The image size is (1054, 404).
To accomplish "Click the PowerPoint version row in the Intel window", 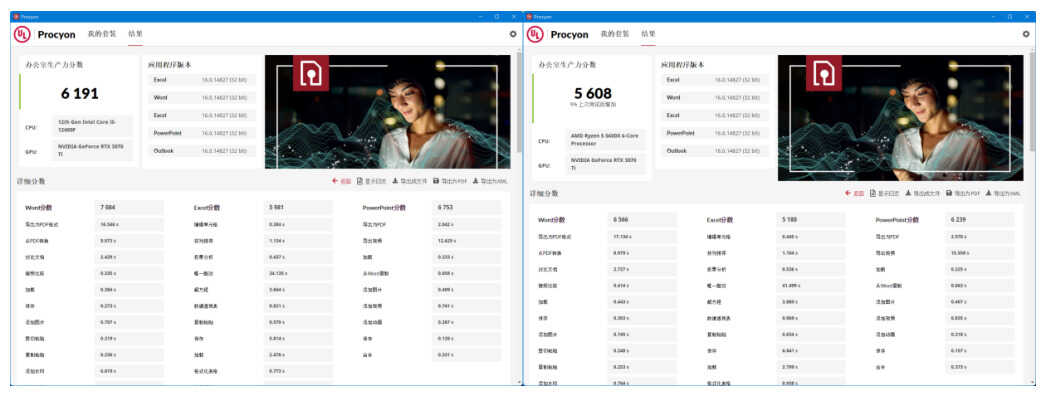I will pos(202,133).
